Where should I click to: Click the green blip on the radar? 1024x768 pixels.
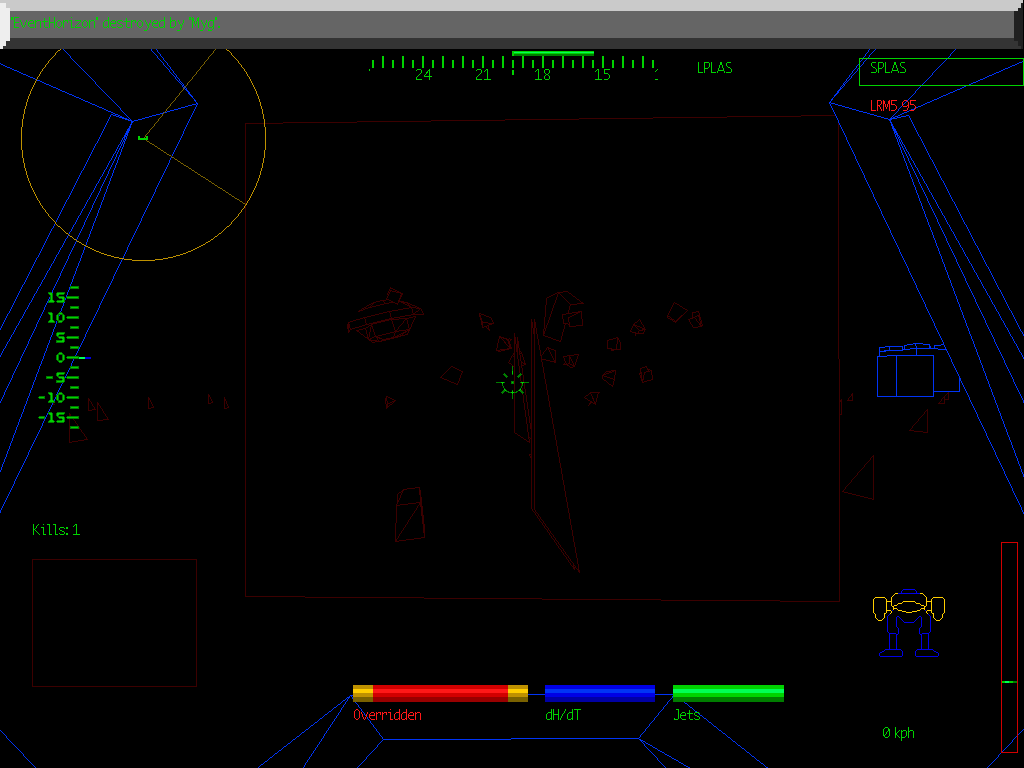(x=143, y=137)
